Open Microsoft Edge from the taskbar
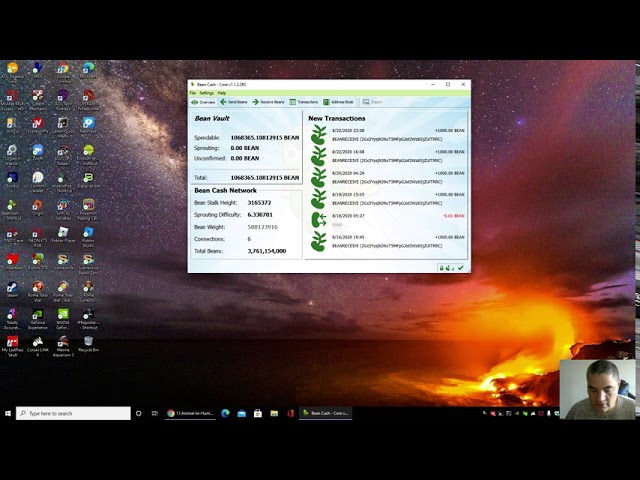 click(225, 413)
